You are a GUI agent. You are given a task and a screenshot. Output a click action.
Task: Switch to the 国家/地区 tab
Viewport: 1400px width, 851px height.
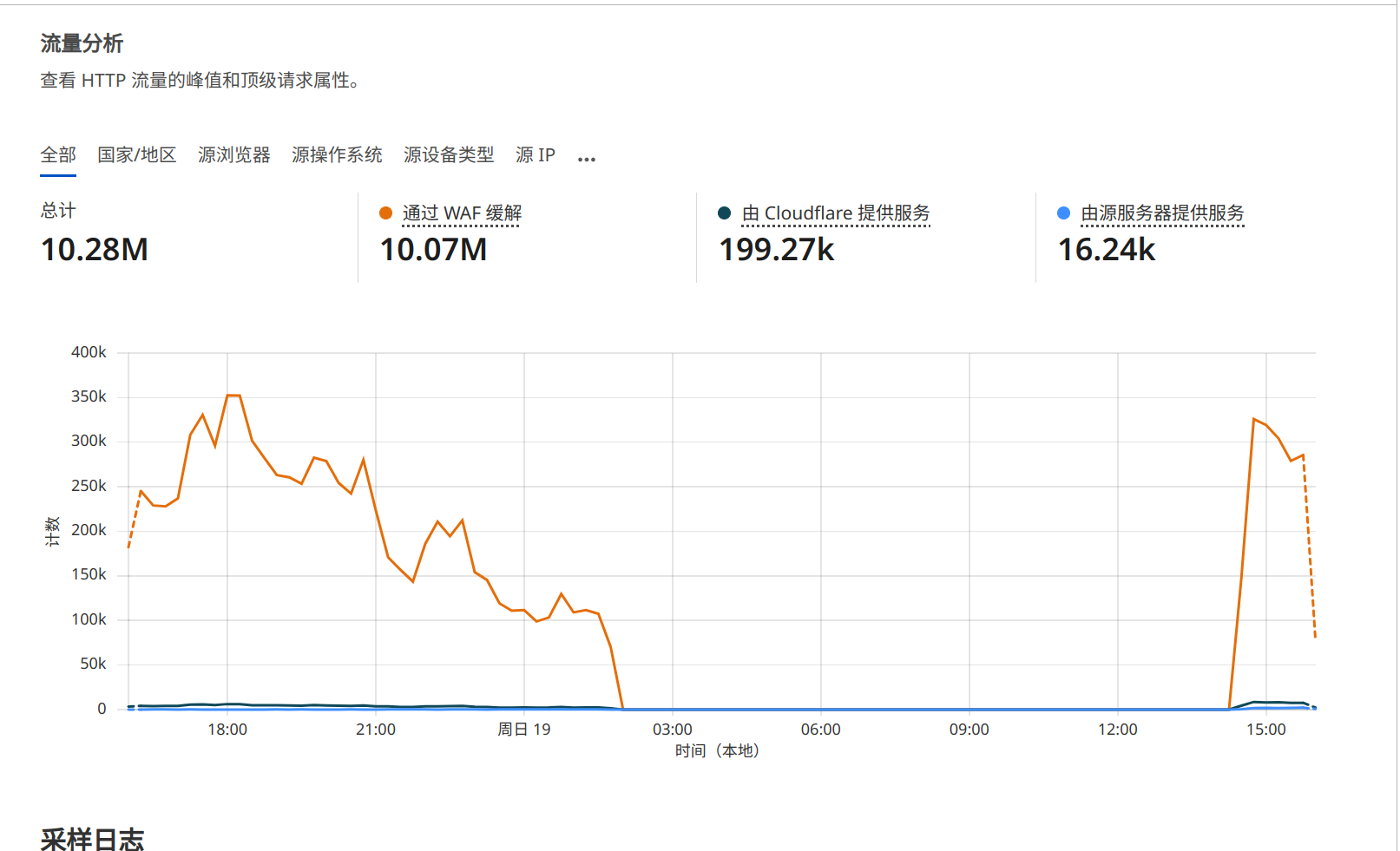(137, 155)
